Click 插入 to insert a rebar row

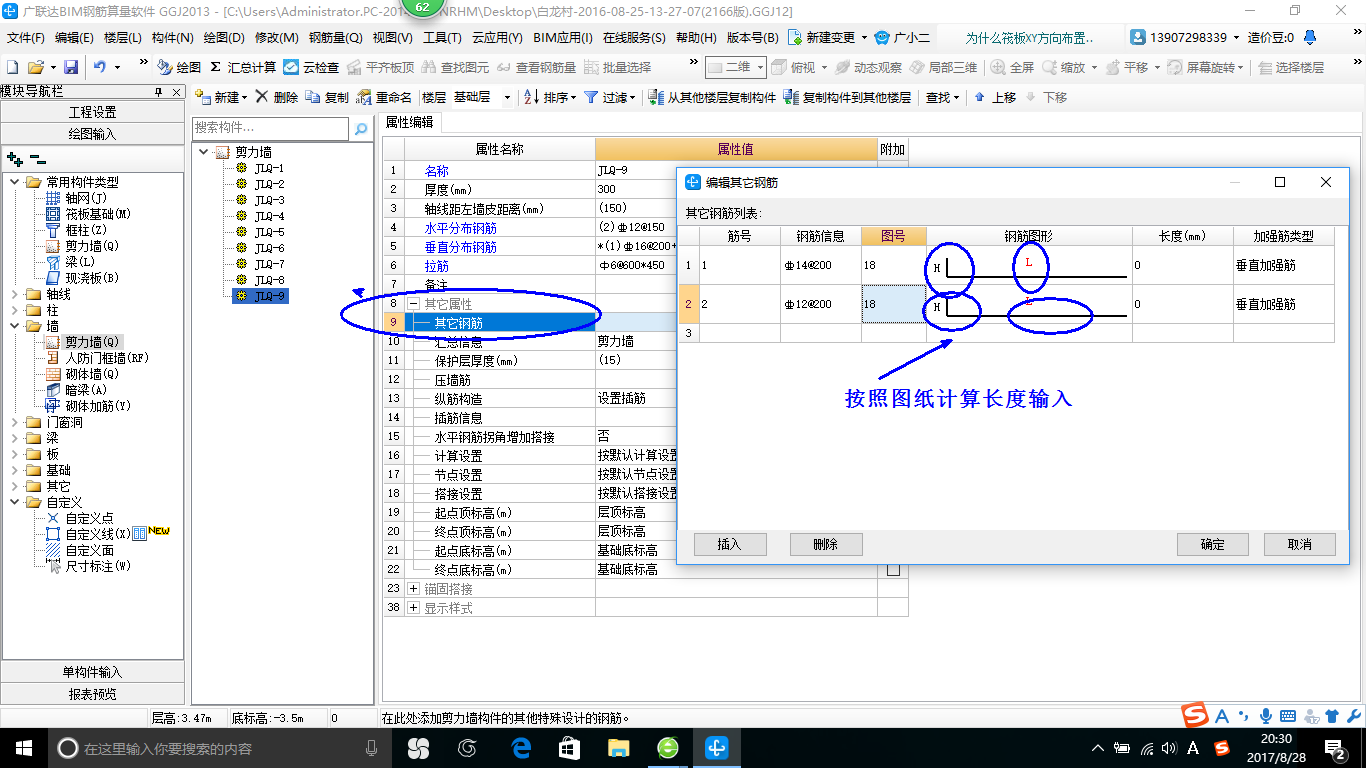pyautogui.click(x=730, y=544)
